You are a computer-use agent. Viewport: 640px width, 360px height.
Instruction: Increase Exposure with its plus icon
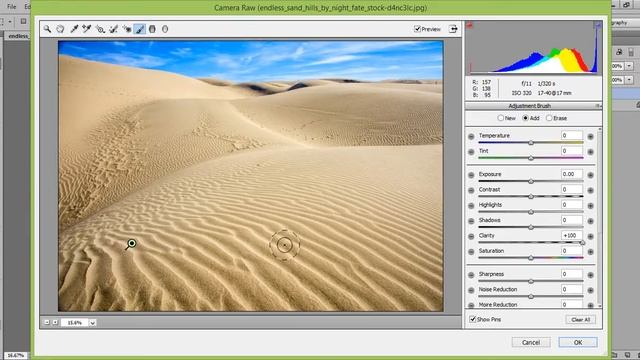coord(590,175)
